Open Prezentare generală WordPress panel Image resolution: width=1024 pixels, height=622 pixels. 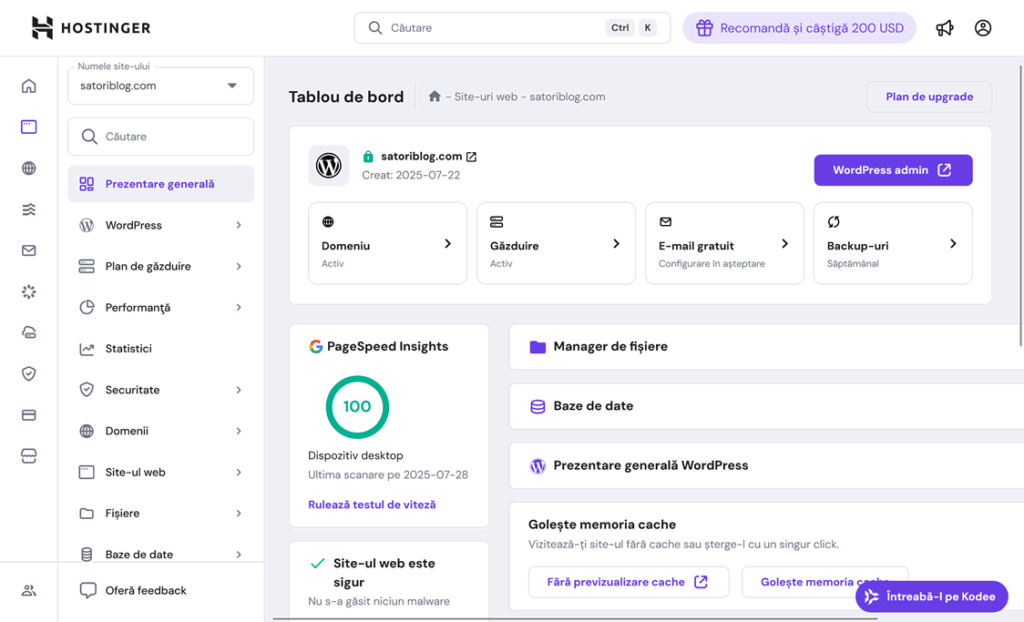point(767,466)
